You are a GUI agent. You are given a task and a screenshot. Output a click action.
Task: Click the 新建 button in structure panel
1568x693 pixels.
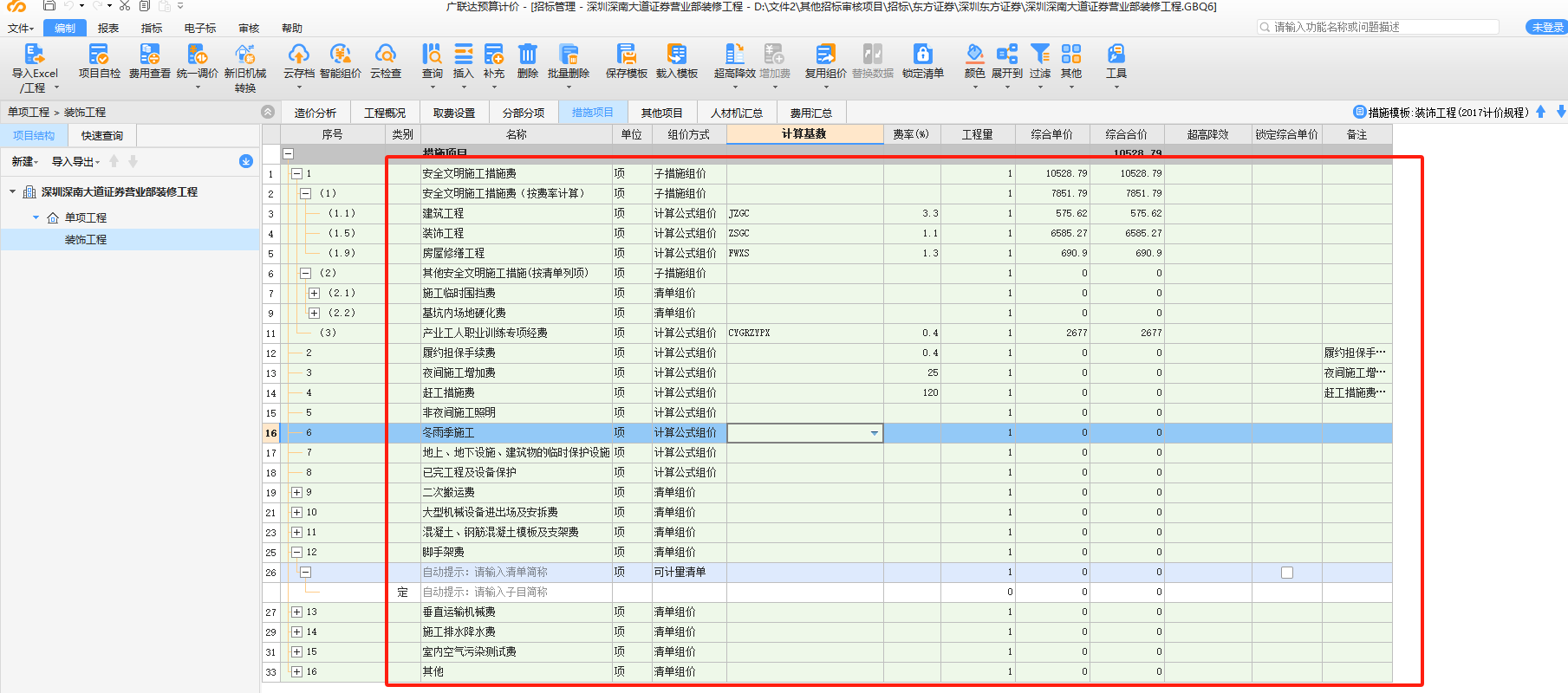[25, 162]
